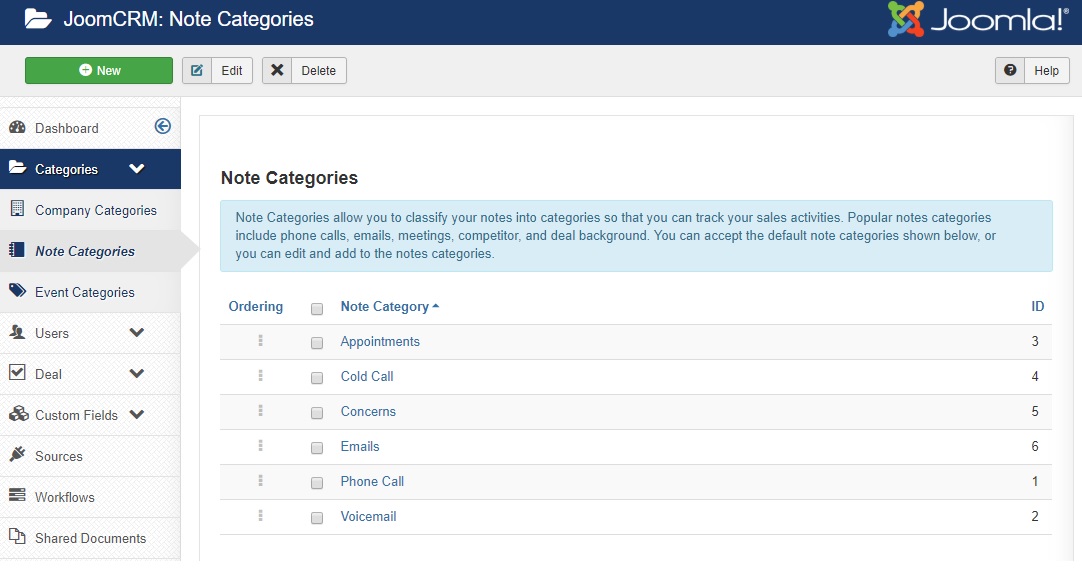1082x572 pixels.
Task: Click the Edit button label
Action: [232, 70]
